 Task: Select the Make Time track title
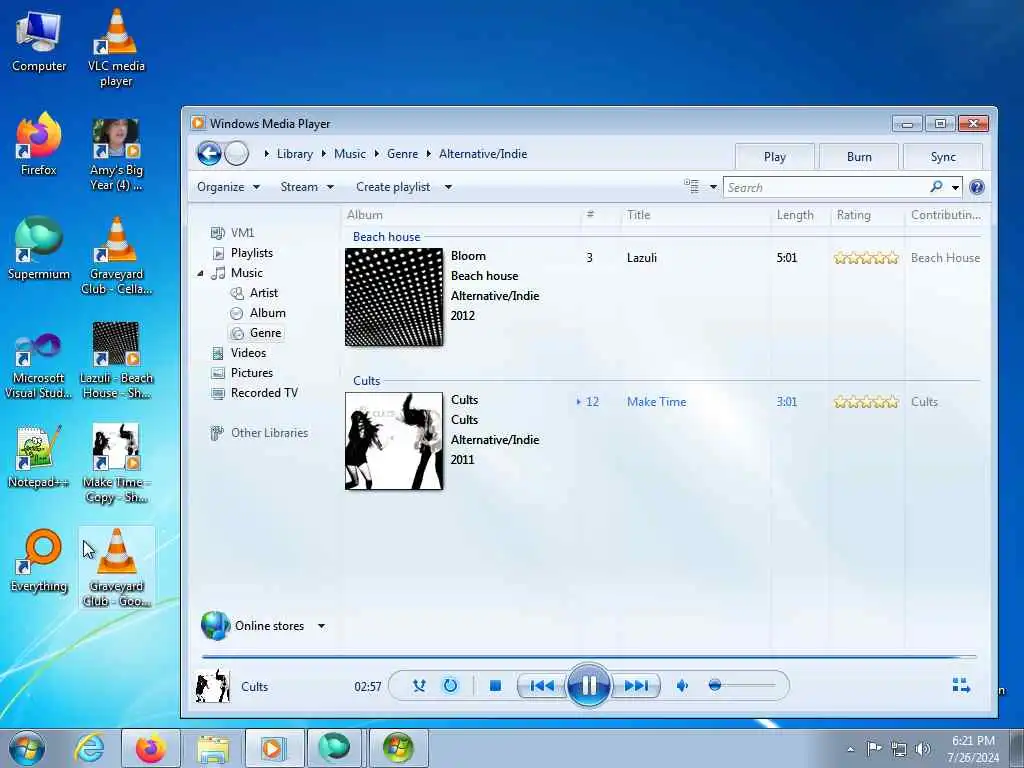coord(656,402)
